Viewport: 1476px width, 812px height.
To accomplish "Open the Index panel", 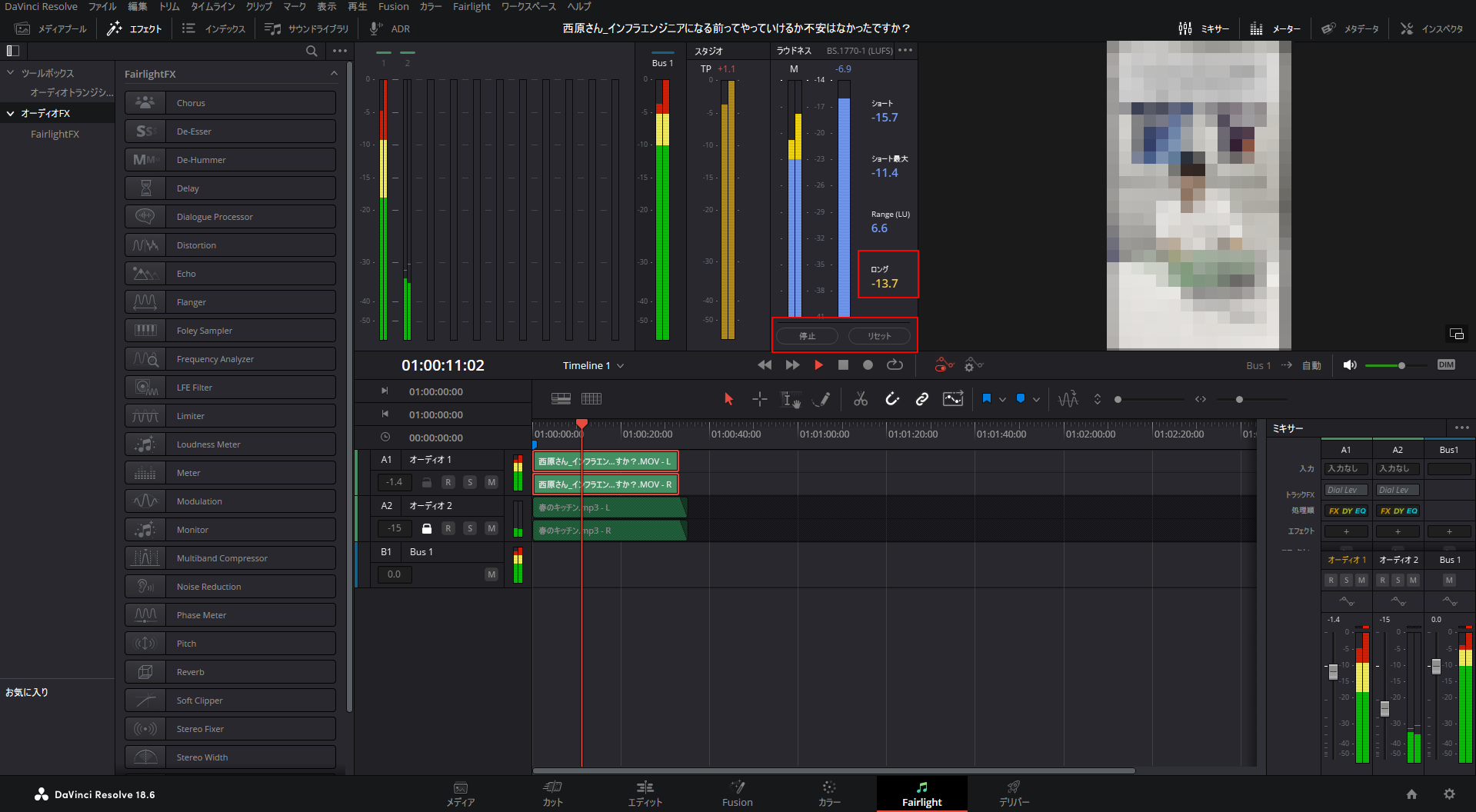I will click(x=214, y=28).
